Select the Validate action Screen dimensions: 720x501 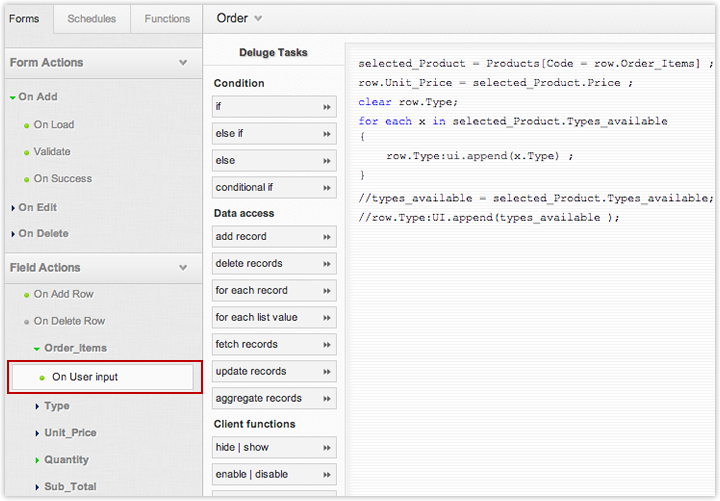point(52,152)
